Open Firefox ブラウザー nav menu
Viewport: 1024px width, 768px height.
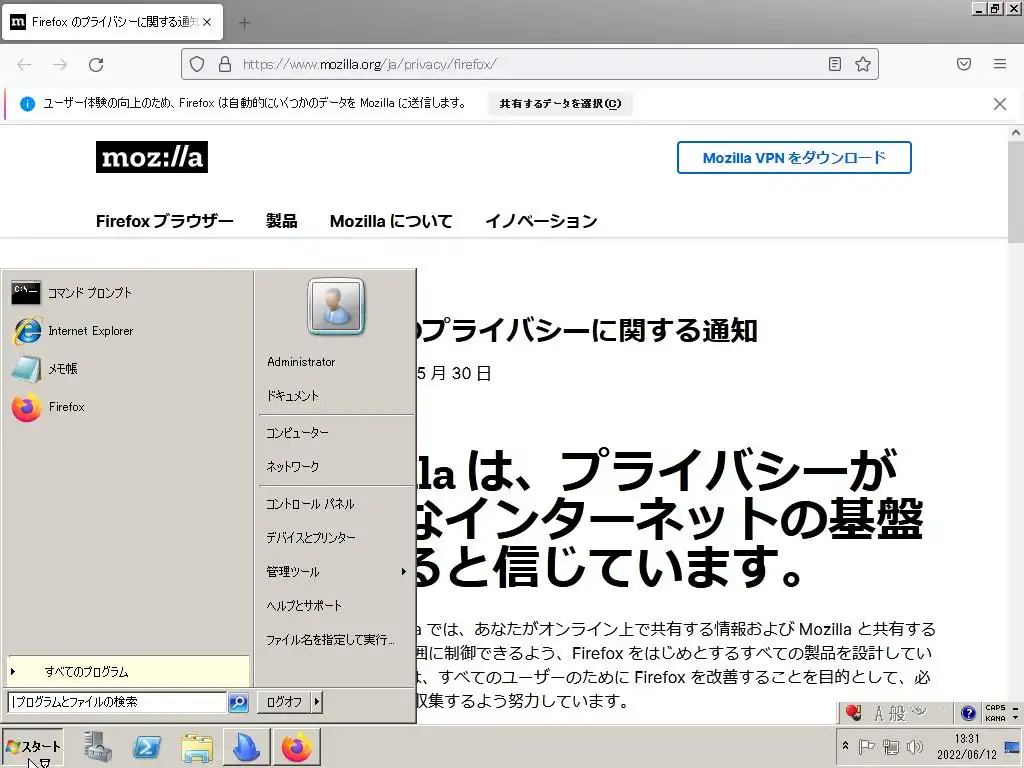coord(165,221)
